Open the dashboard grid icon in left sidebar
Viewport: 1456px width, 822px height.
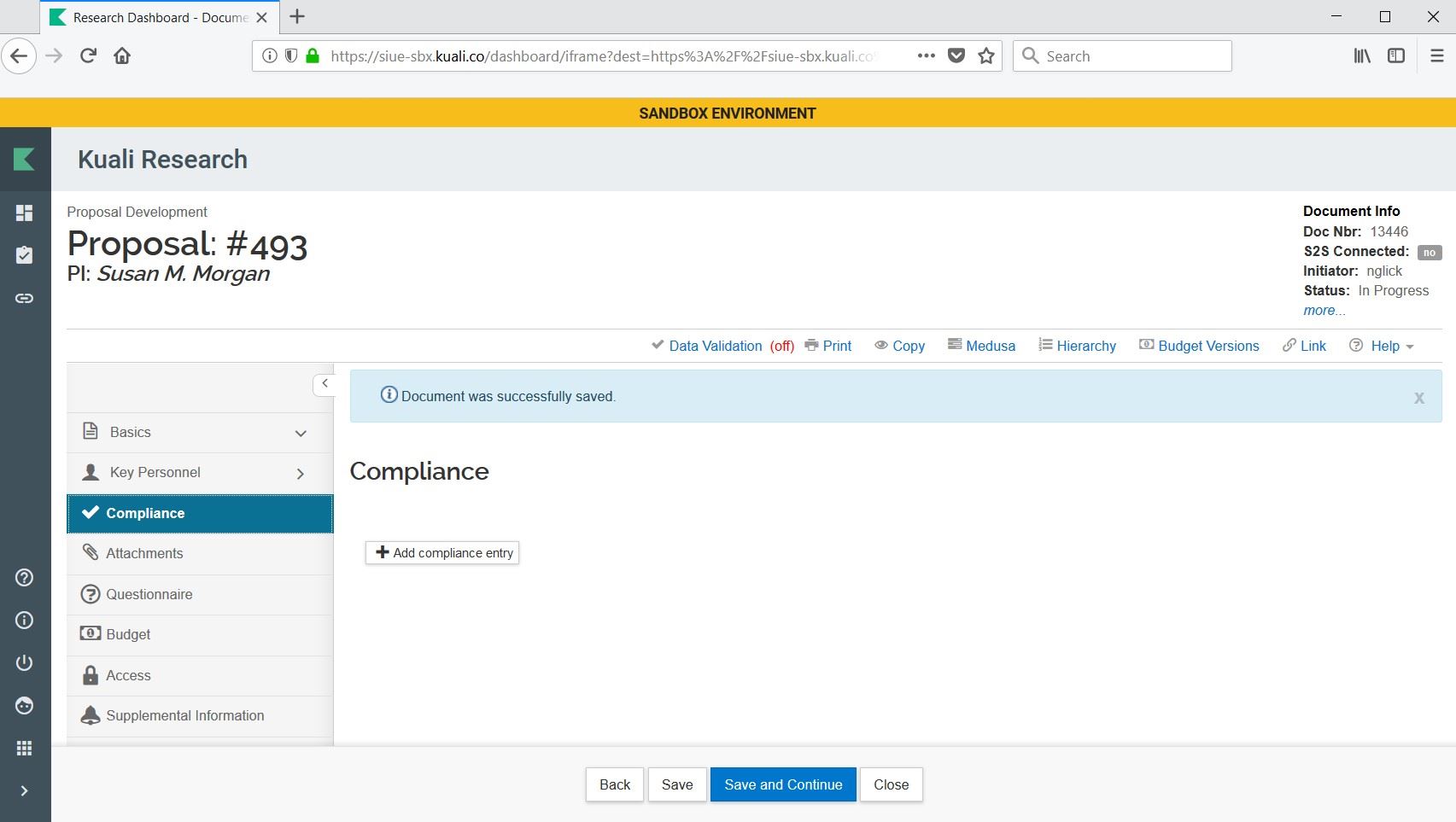point(24,213)
